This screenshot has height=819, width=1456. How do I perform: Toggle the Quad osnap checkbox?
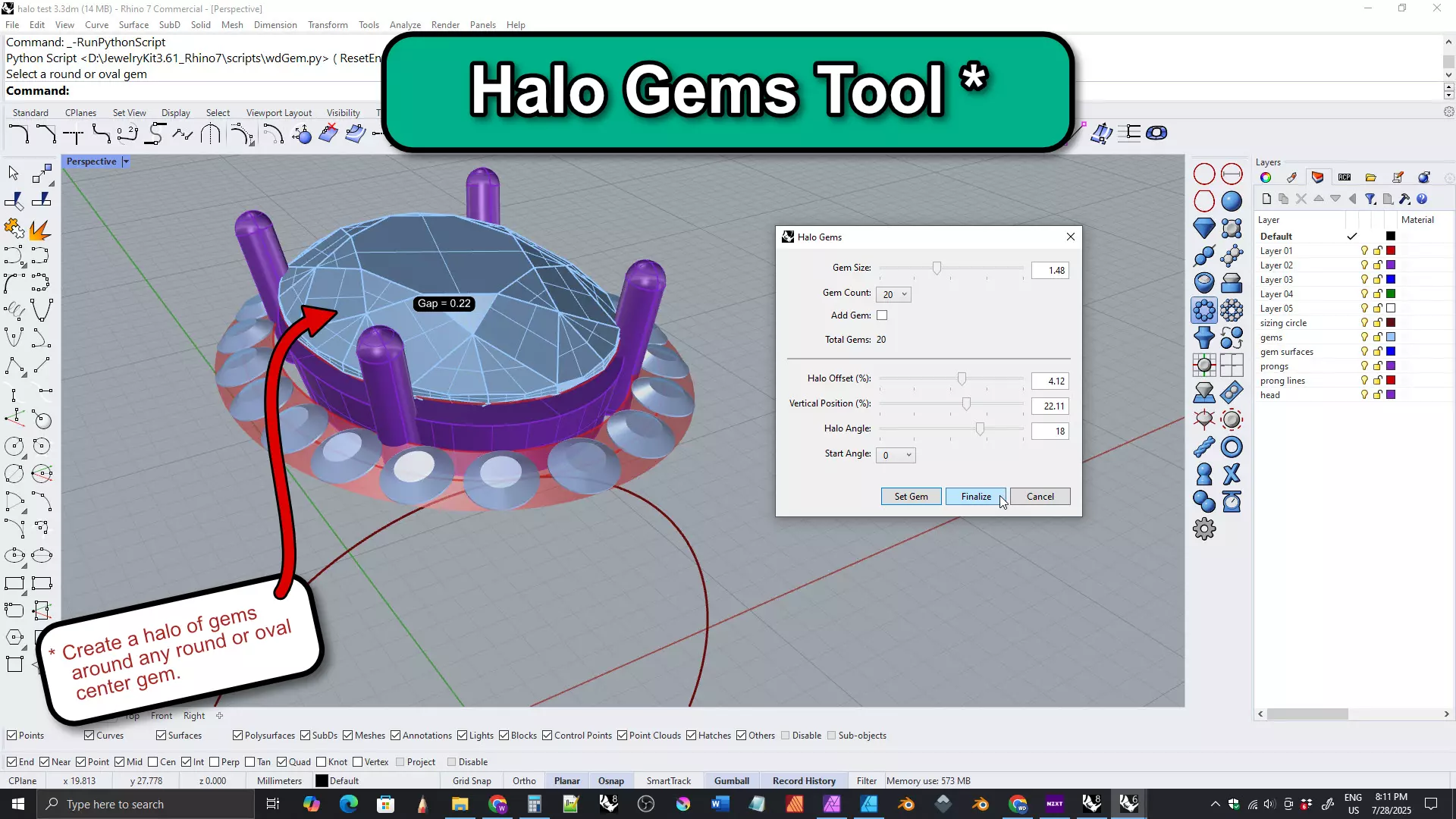[282, 762]
